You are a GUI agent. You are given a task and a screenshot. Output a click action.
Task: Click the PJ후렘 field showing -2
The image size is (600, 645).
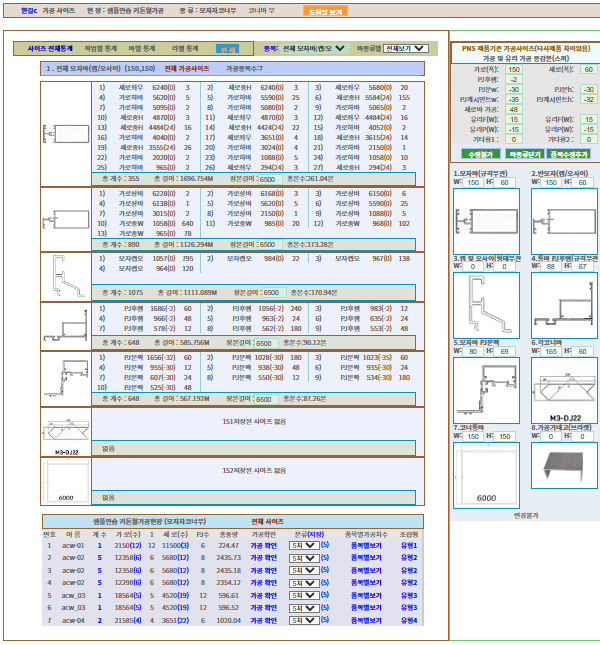click(514, 79)
